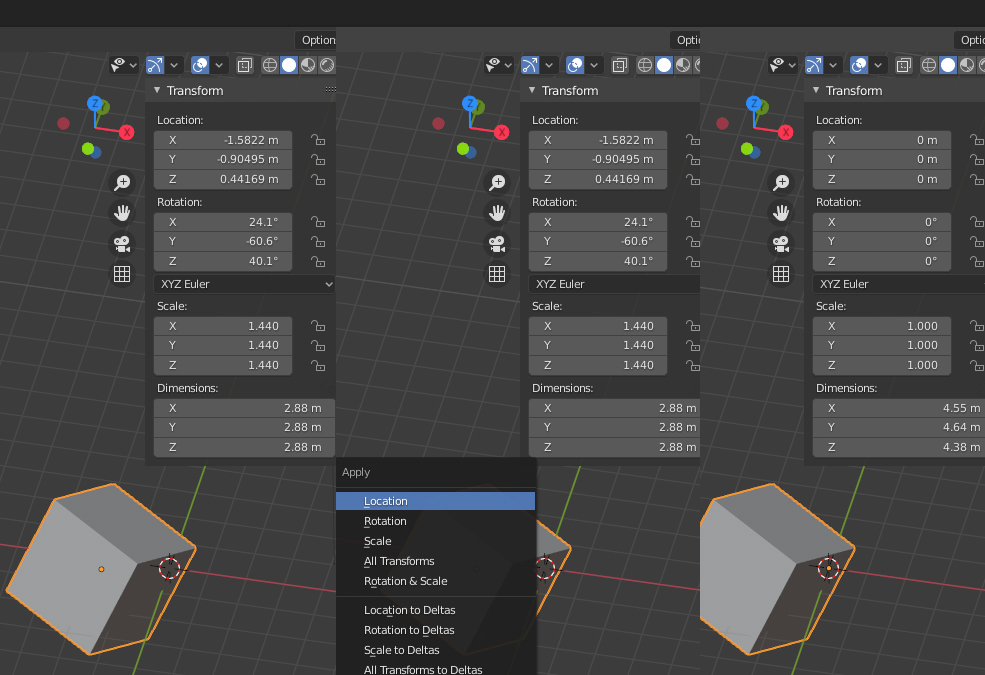Click Location Z 0.44169 m field, middle panel

click(598, 179)
